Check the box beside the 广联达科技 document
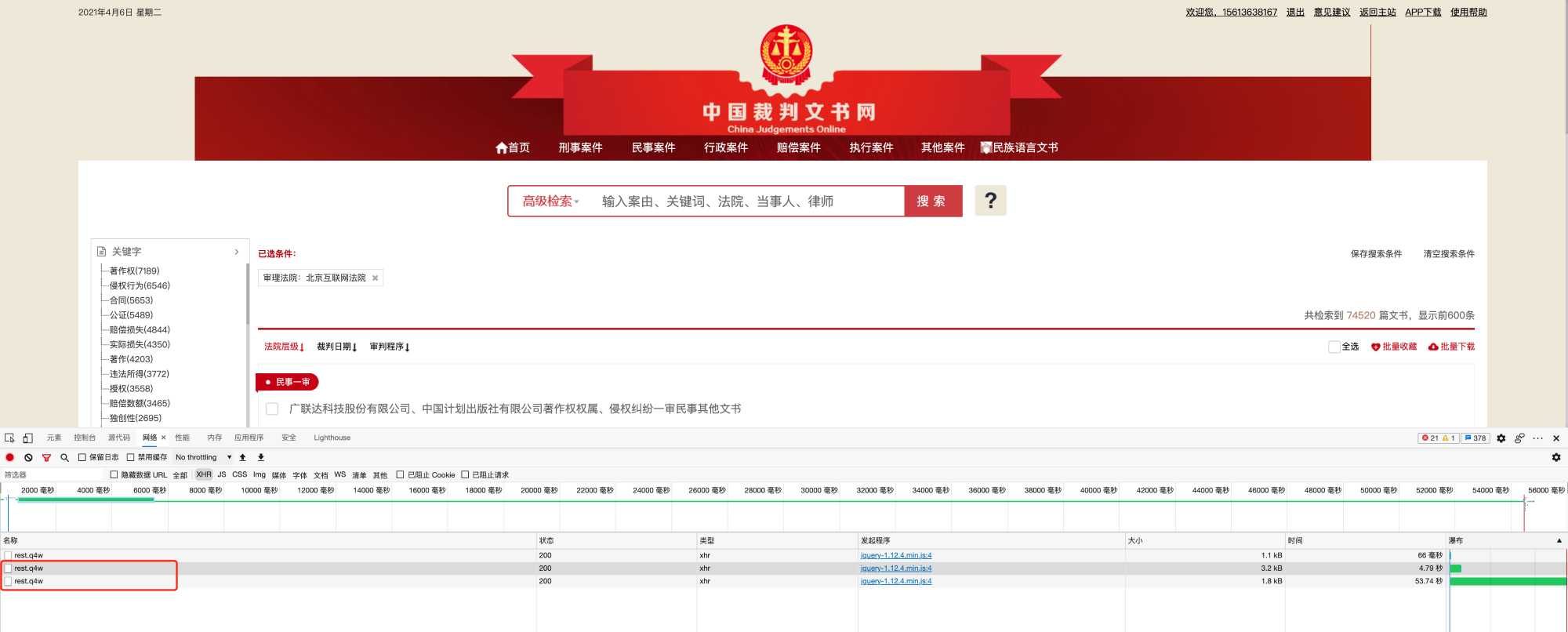This screenshot has width=1568, height=632. pos(272,409)
